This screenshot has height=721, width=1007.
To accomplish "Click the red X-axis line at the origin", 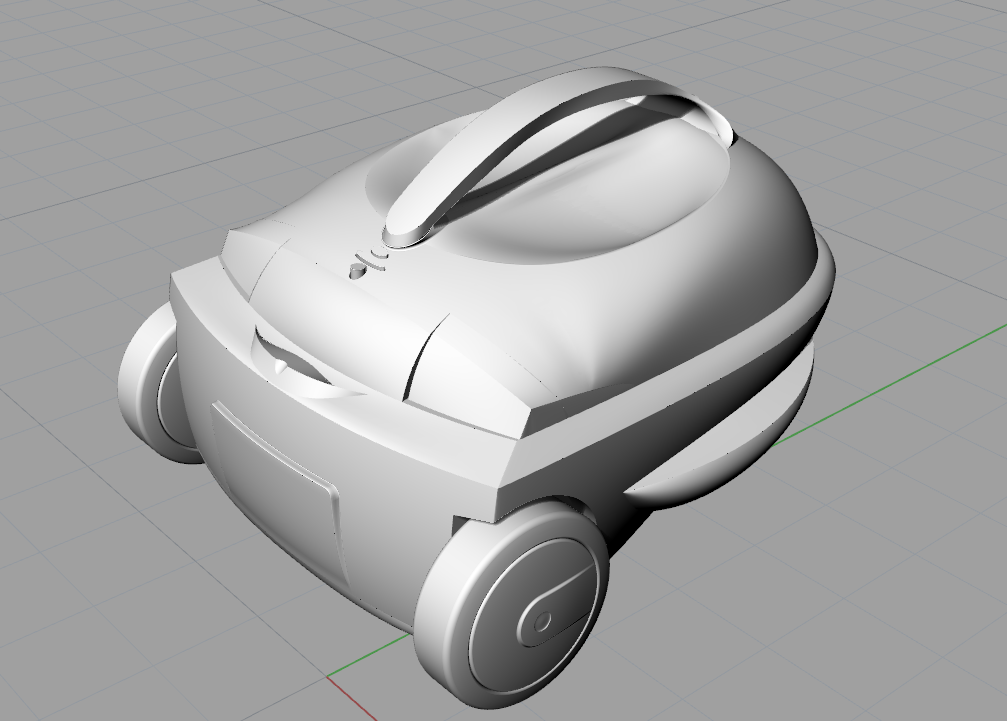I will [x=352, y=699].
